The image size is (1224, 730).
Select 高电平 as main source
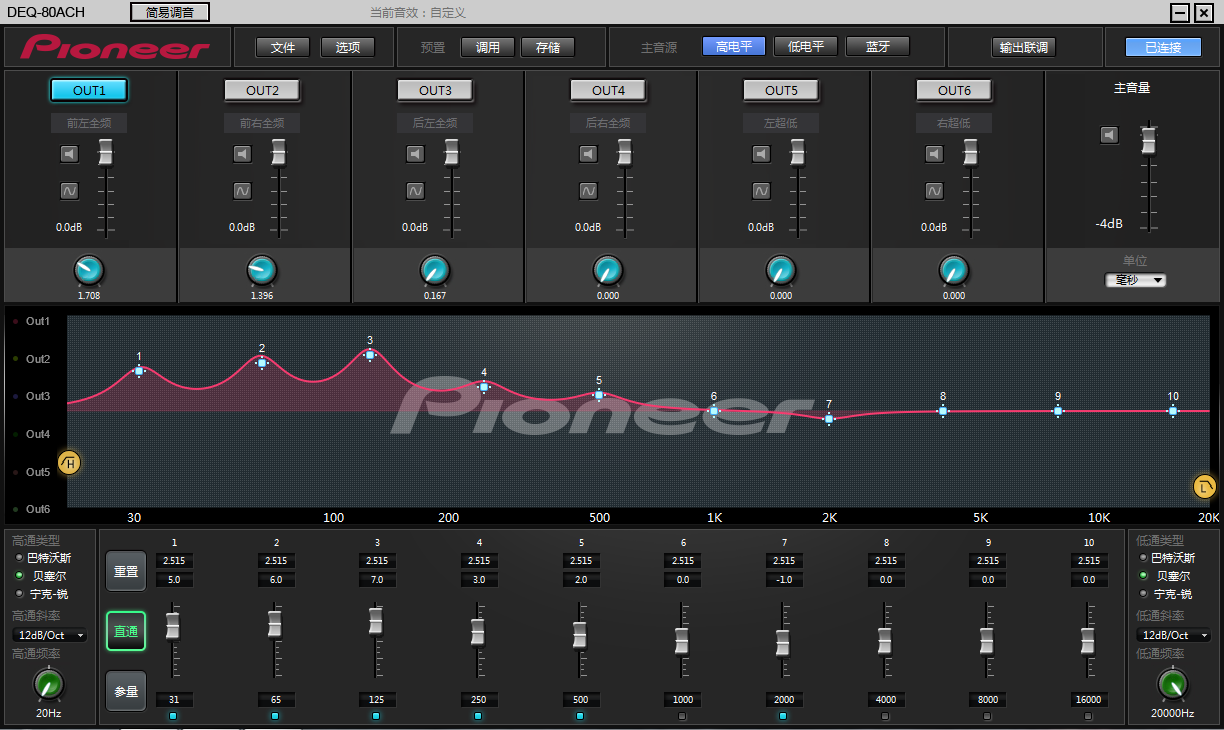[x=734, y=46]
